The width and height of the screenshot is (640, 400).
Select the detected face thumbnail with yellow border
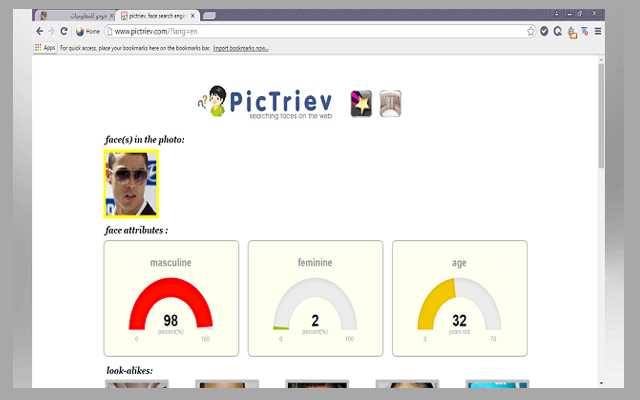131,184
